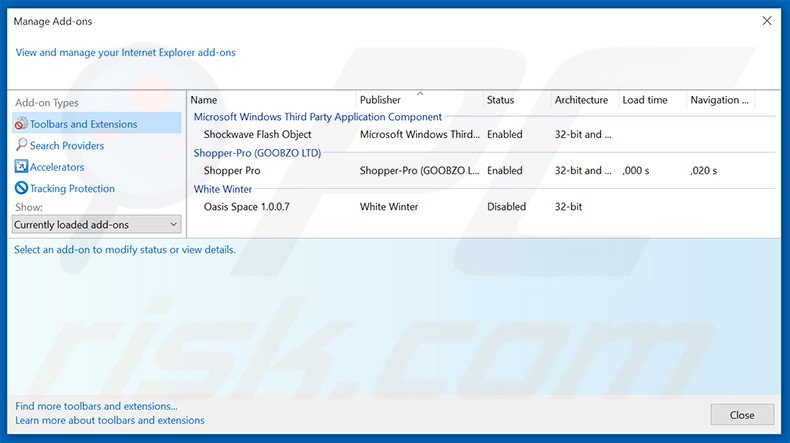This screenshot has width=790, height=443.
Task: Close the Manage Add-ons window with X
Action: click(x=767, y=21)
